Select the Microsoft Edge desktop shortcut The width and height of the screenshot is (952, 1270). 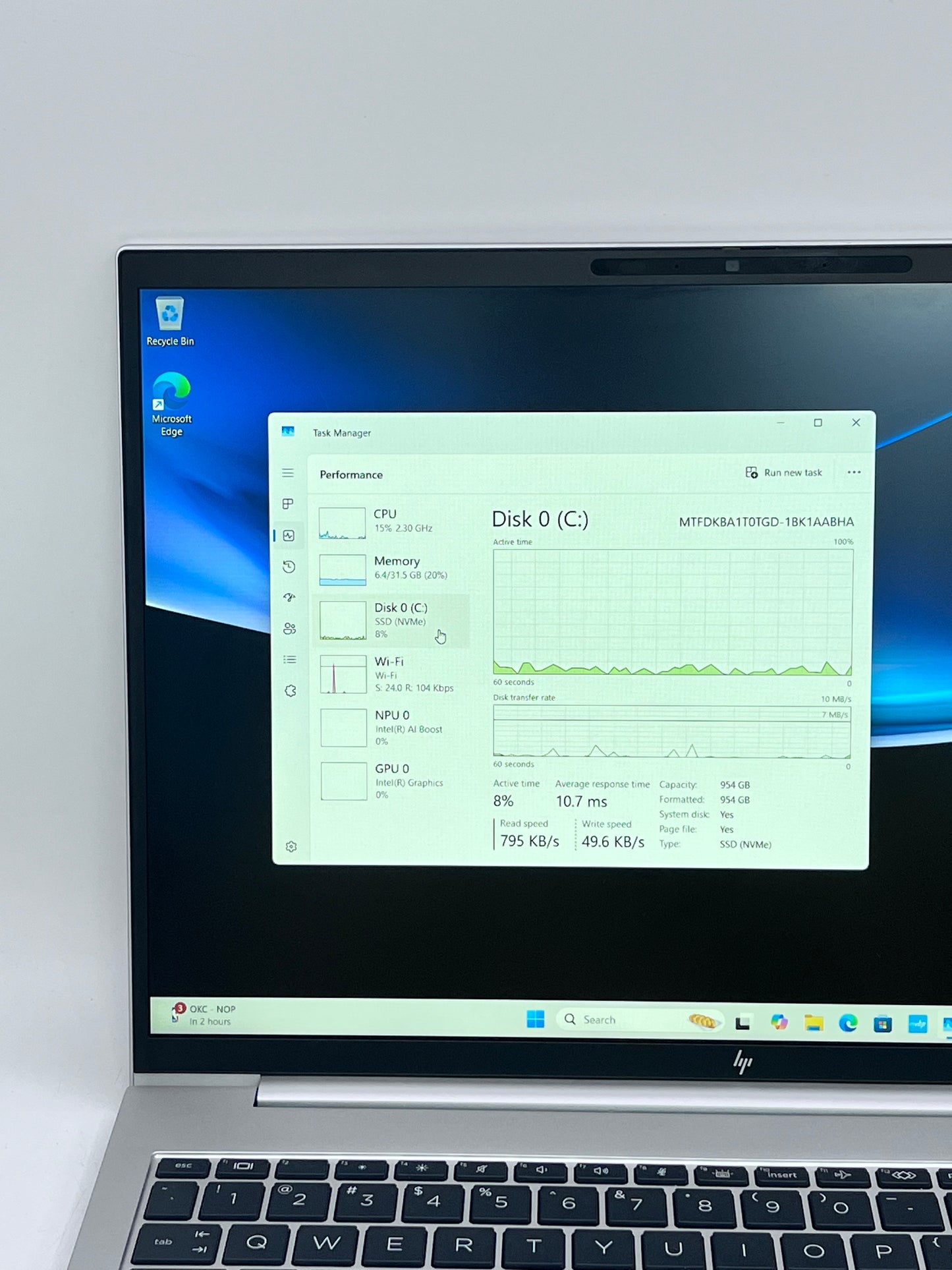[x=171, y=405]
